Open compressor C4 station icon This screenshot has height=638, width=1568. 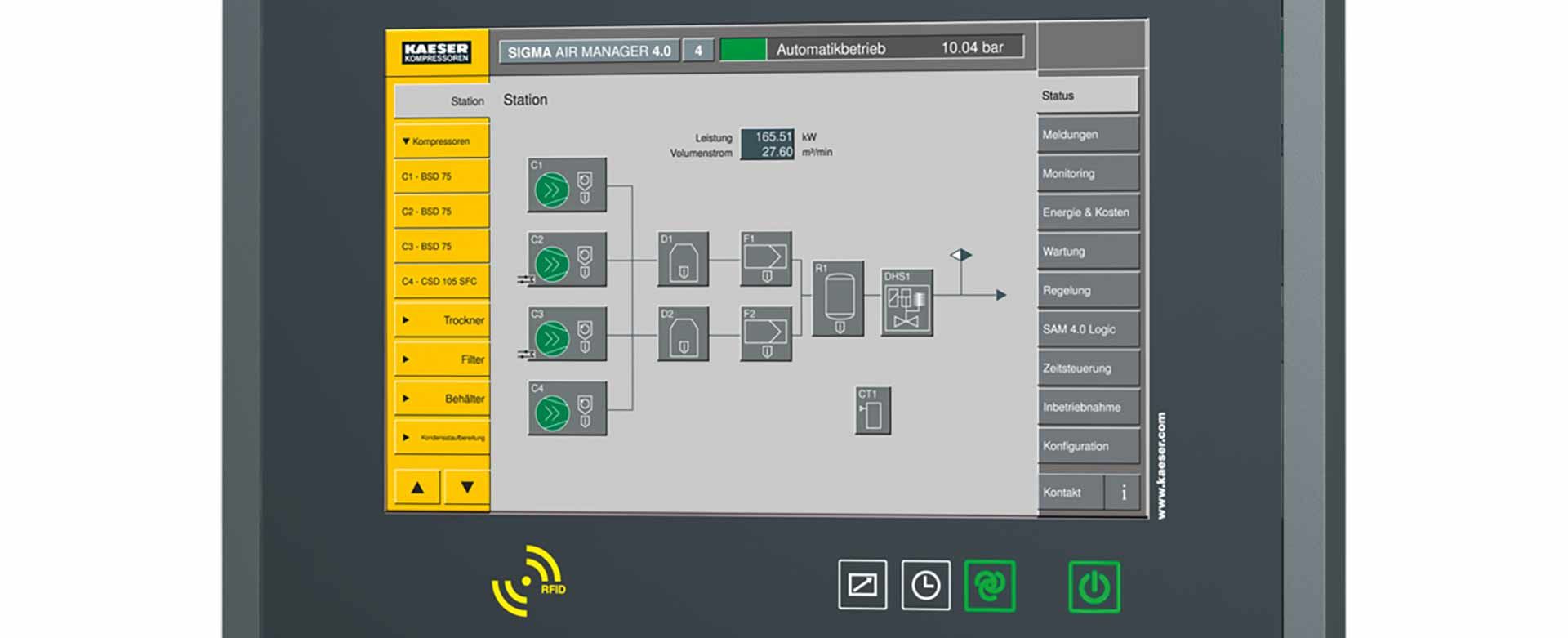click(567, 408)
